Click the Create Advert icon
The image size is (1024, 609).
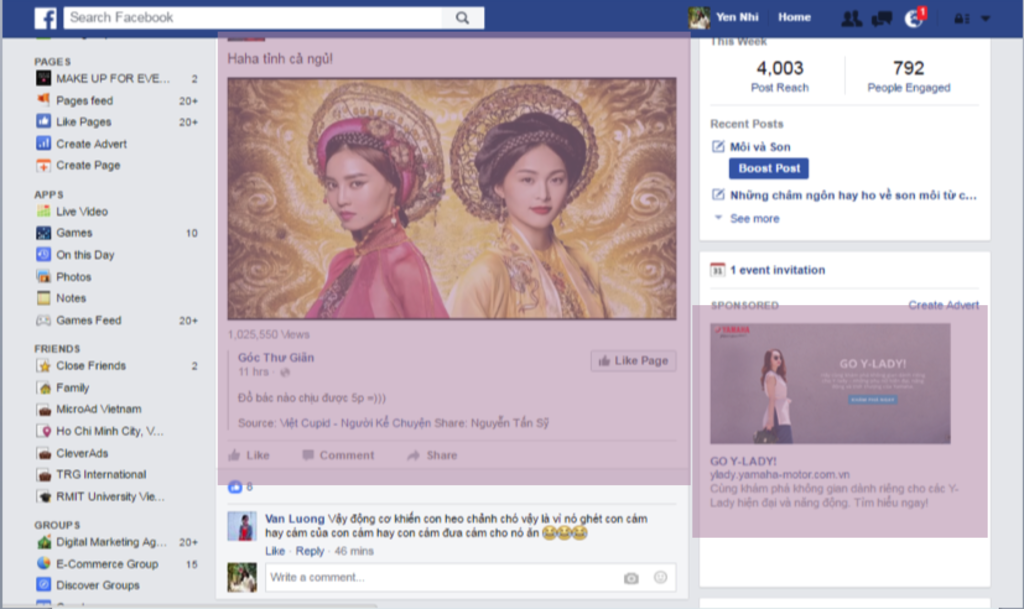43,144
